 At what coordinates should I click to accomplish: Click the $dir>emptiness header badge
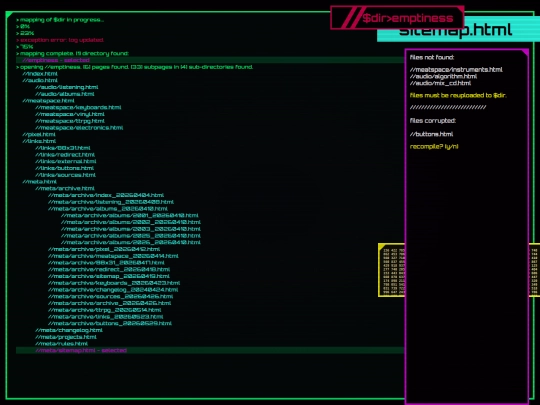pyautogui.click(x=397, y=18)
